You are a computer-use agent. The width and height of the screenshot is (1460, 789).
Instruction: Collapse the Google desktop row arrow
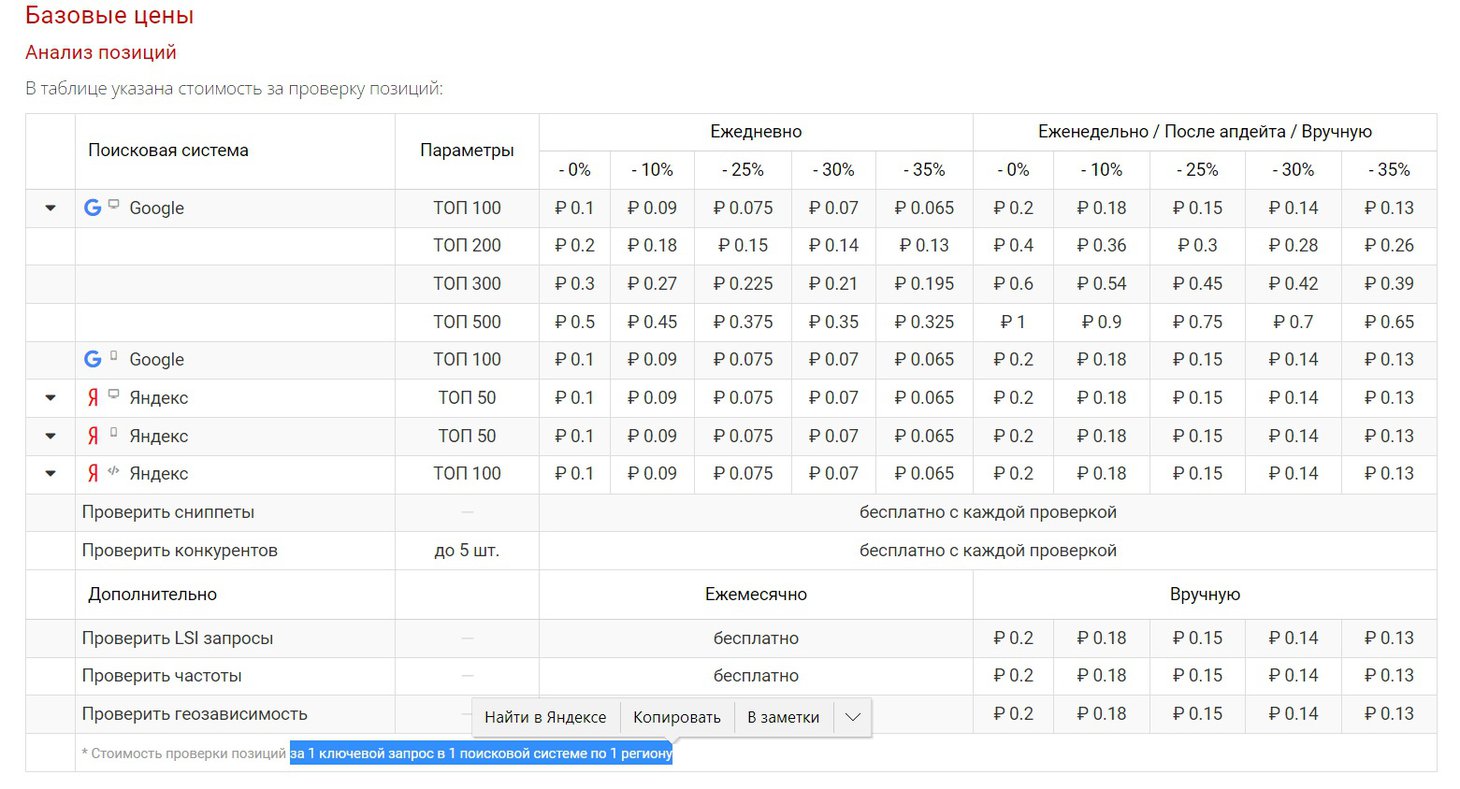(50, 209)
